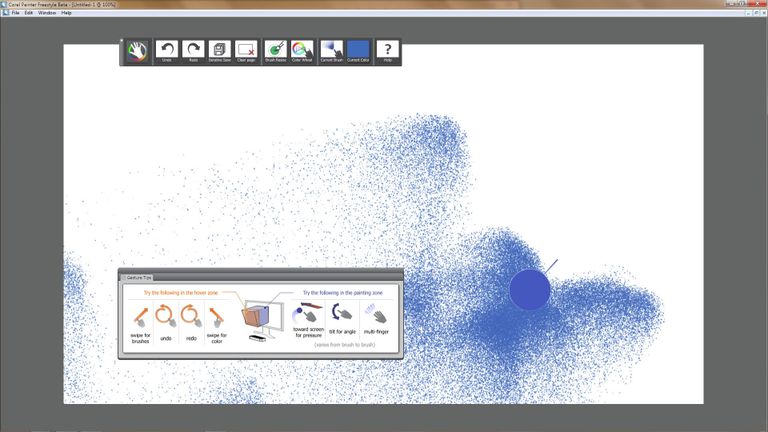Open the Edit menu

pyautogui.click(x=29, y=13)
